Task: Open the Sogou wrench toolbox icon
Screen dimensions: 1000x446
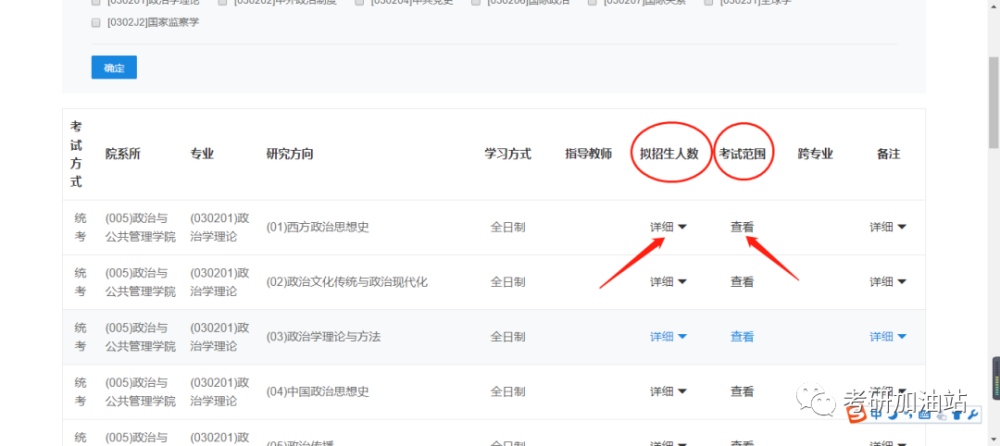Action: coord(973,415)
